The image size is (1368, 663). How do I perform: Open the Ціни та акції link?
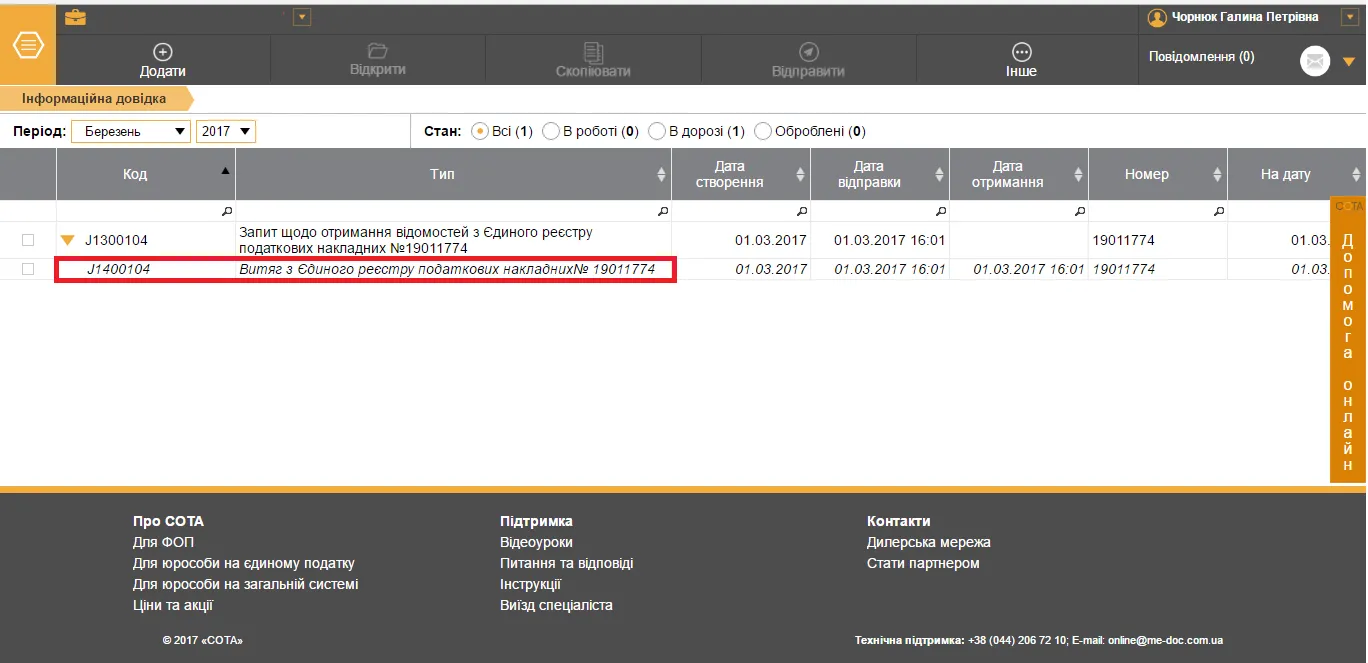173,605
